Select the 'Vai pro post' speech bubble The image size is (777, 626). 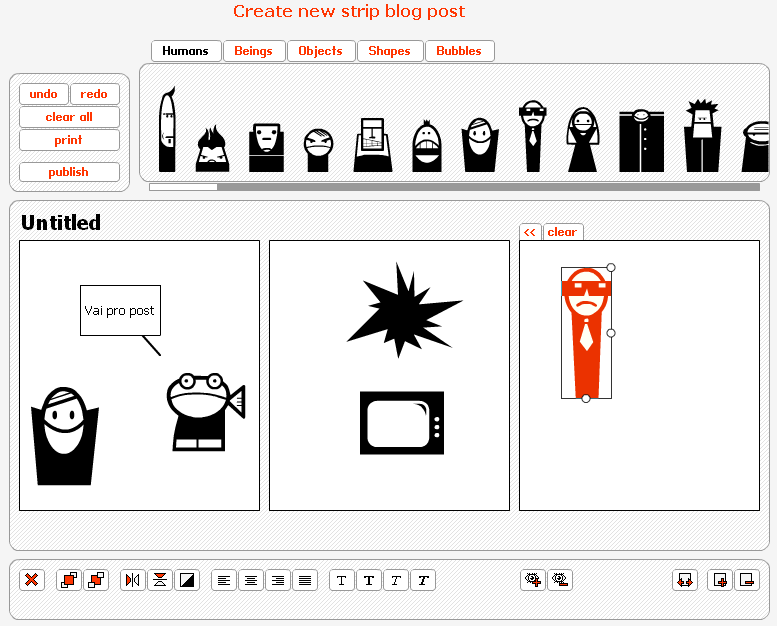pyautogui.click(x=120, y=311)
